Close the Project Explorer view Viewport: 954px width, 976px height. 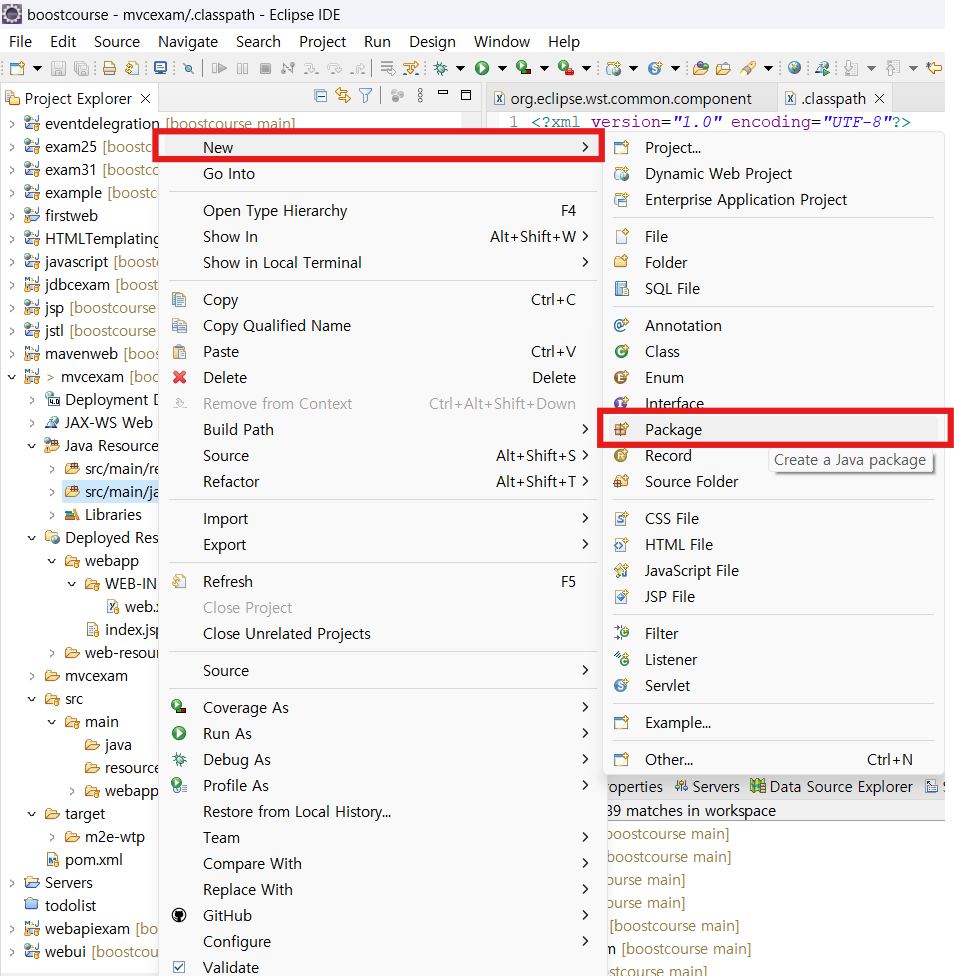point(146,98)
